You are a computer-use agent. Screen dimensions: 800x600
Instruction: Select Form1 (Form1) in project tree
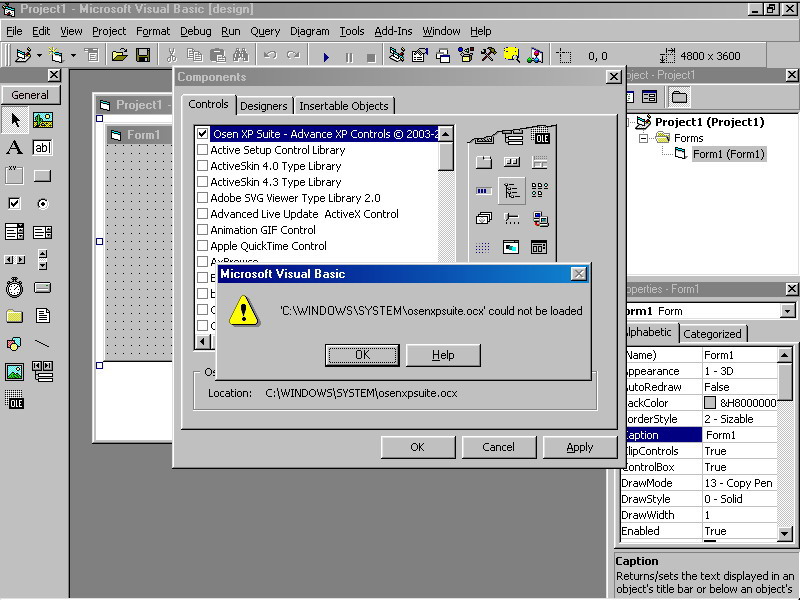pos(728,154)
